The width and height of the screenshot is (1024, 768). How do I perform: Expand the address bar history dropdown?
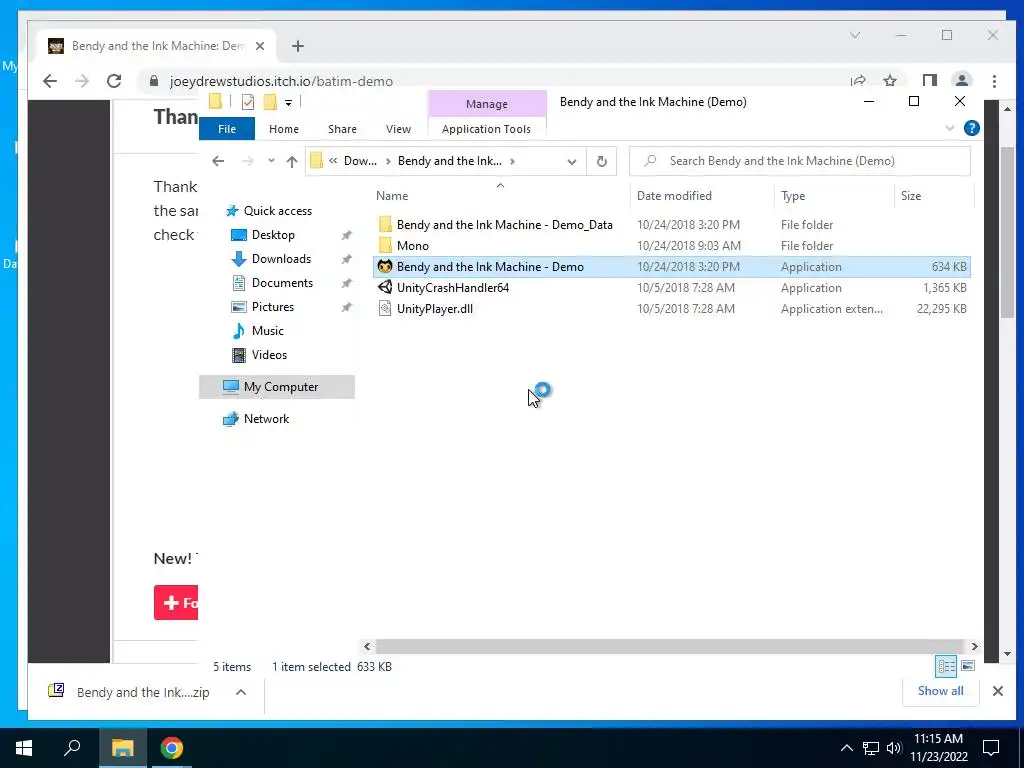[571, 161]
